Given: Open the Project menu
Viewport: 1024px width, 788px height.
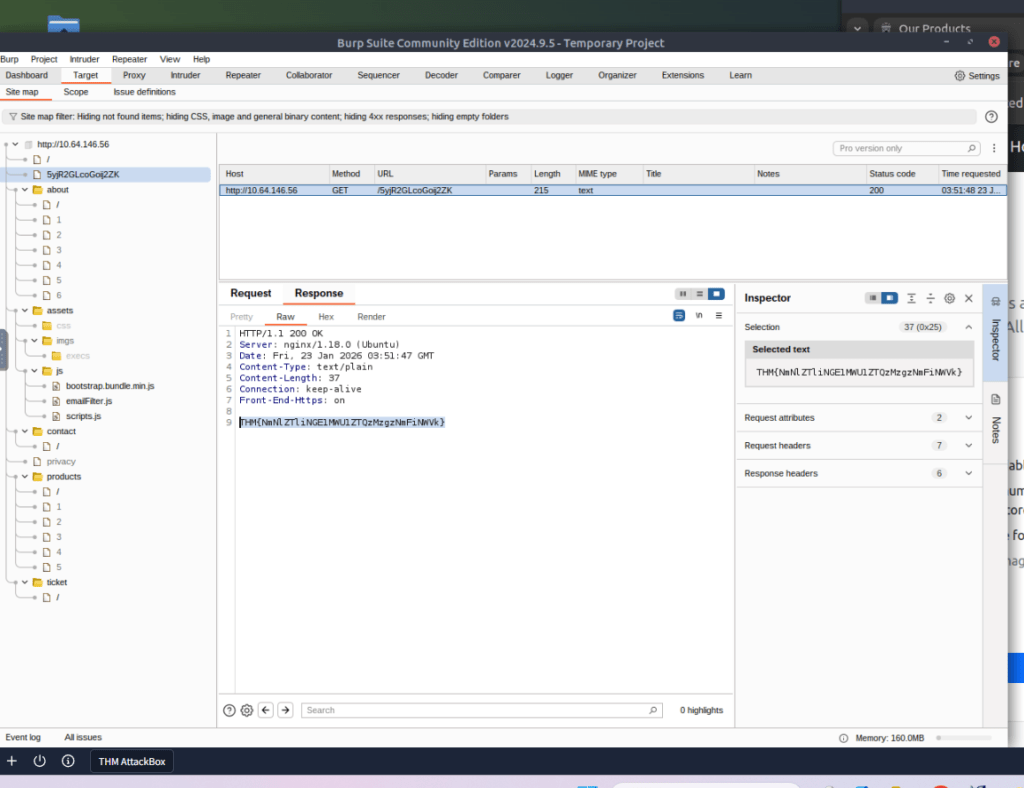Looking at the screenshot, I should [44, 59].
